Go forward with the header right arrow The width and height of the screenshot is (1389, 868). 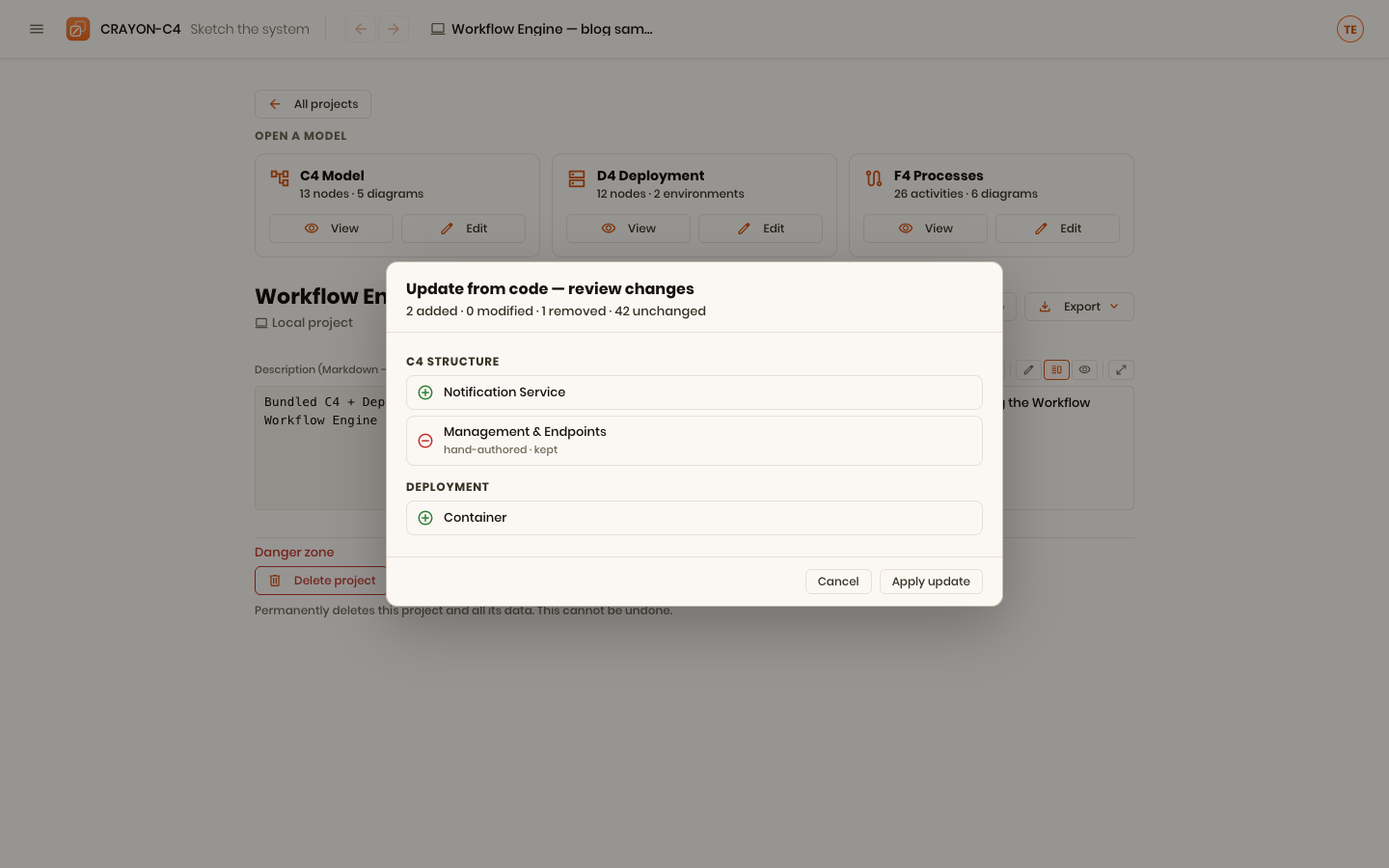[x=394, y=29]
